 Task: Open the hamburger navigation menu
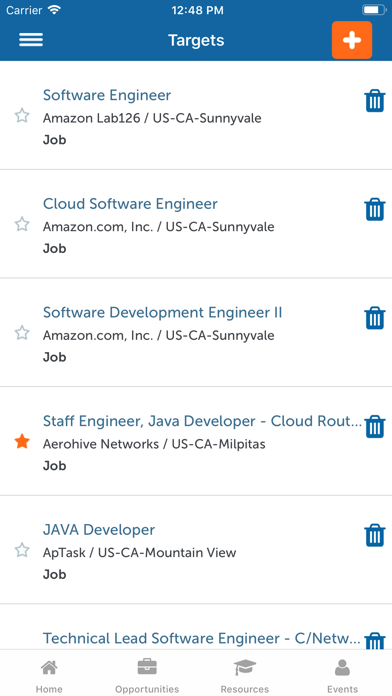click(x=31, y=40)
